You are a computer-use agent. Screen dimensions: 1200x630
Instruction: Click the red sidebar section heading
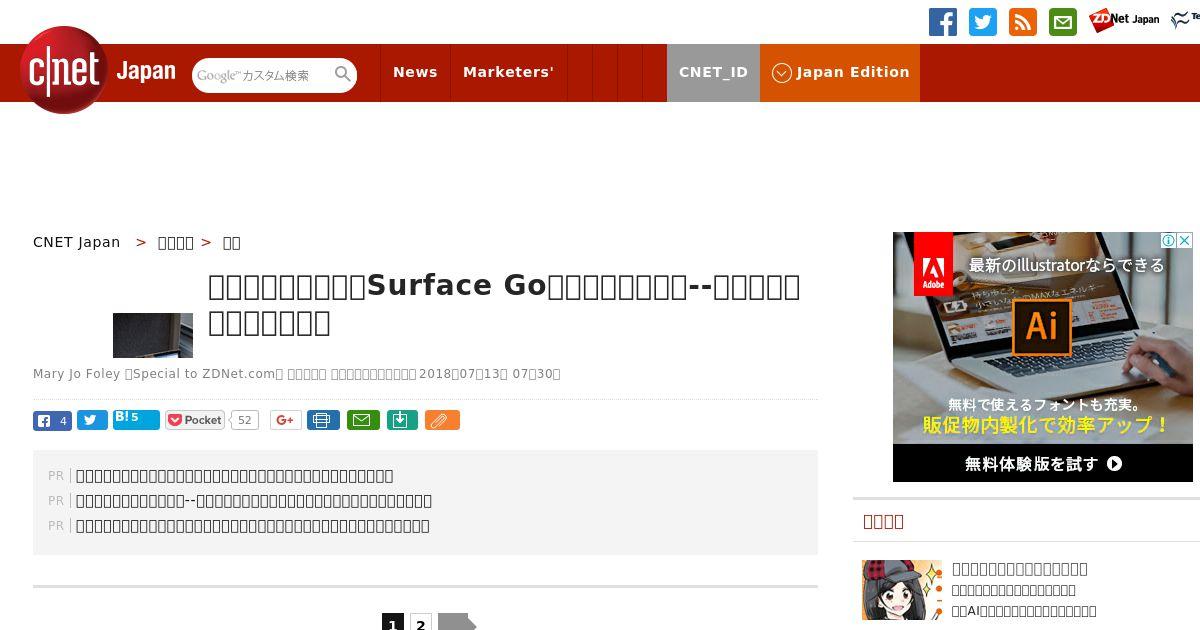pos(883,521)
